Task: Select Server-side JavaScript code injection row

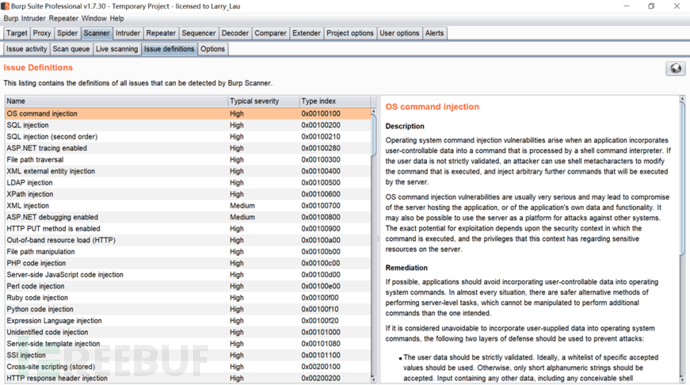Action: (x=188, y=275)
